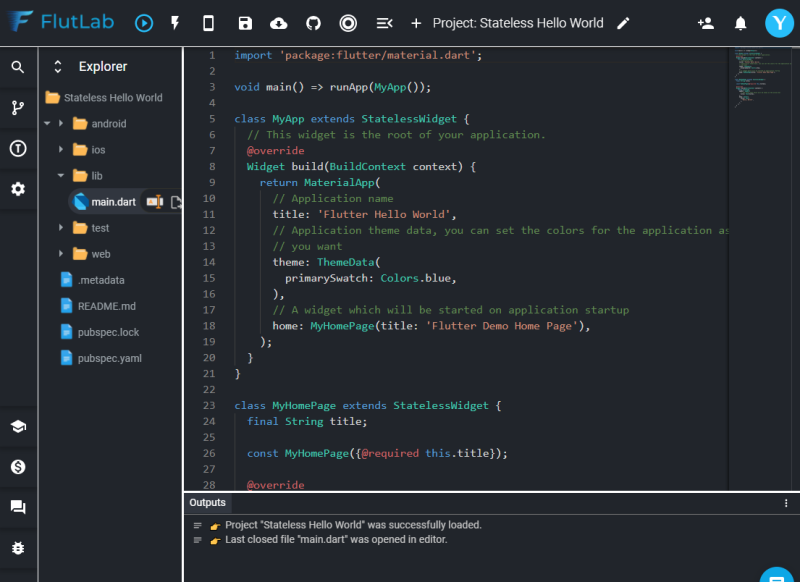
Task: Open the search icon in left sidebar
Action: tap(18, 67)
